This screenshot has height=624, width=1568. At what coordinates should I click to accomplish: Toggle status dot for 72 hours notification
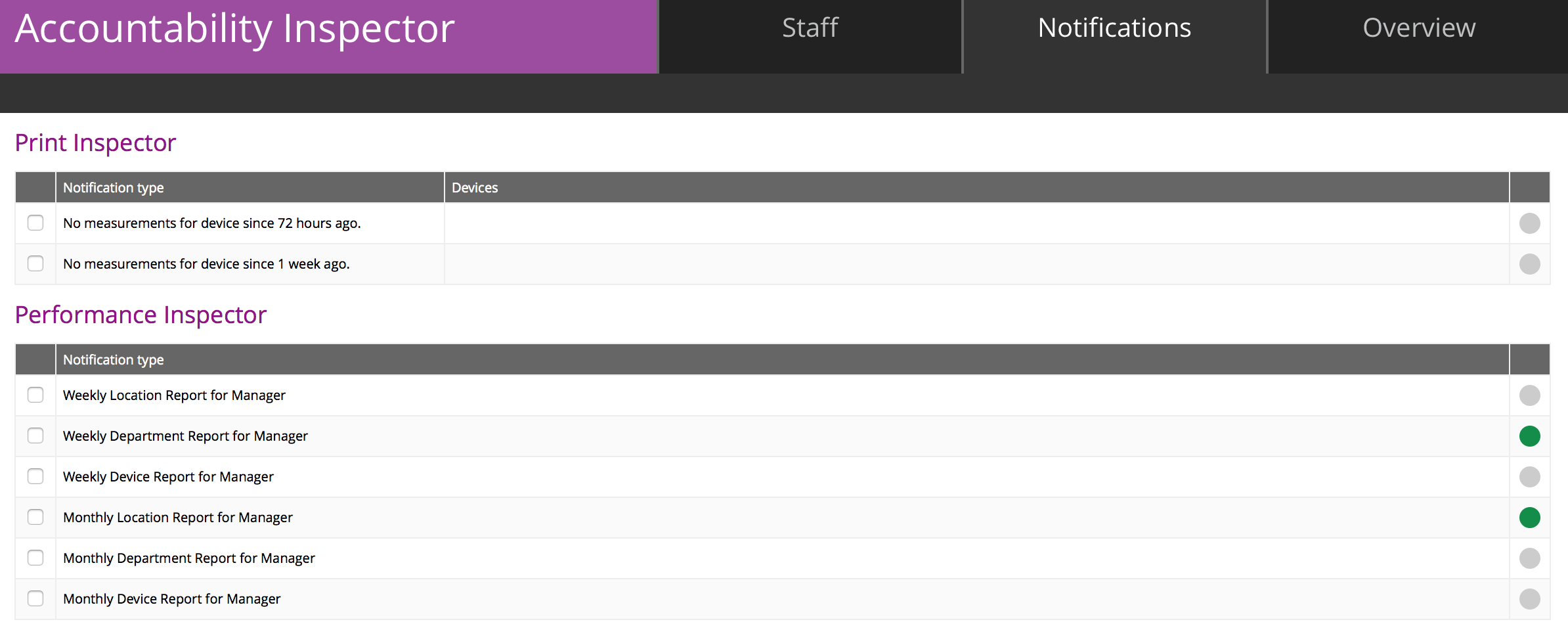pyautogui.click(x=1530, y=223)
